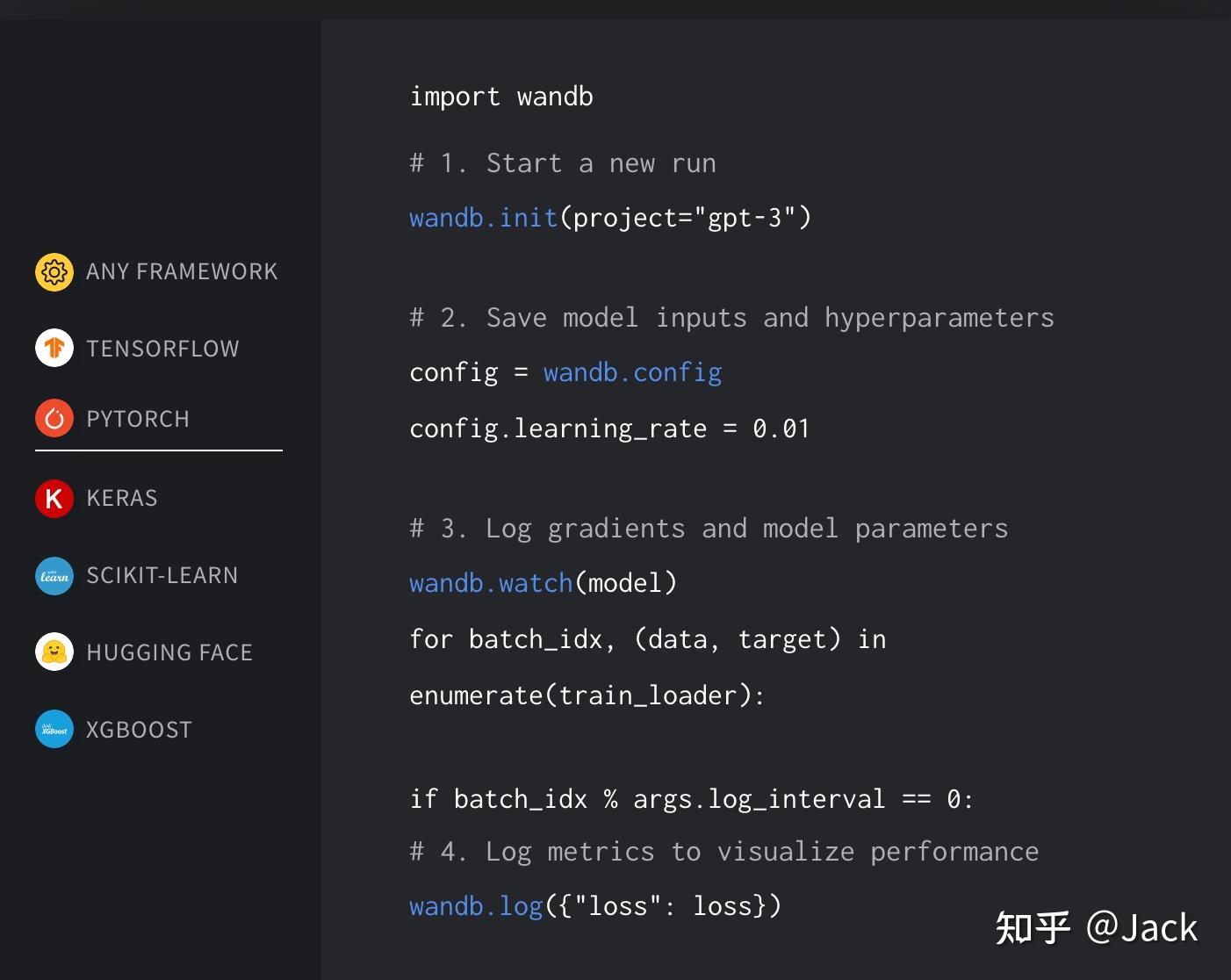Click the wandb.watch link

pyautogui.click(x=491, y=582)
